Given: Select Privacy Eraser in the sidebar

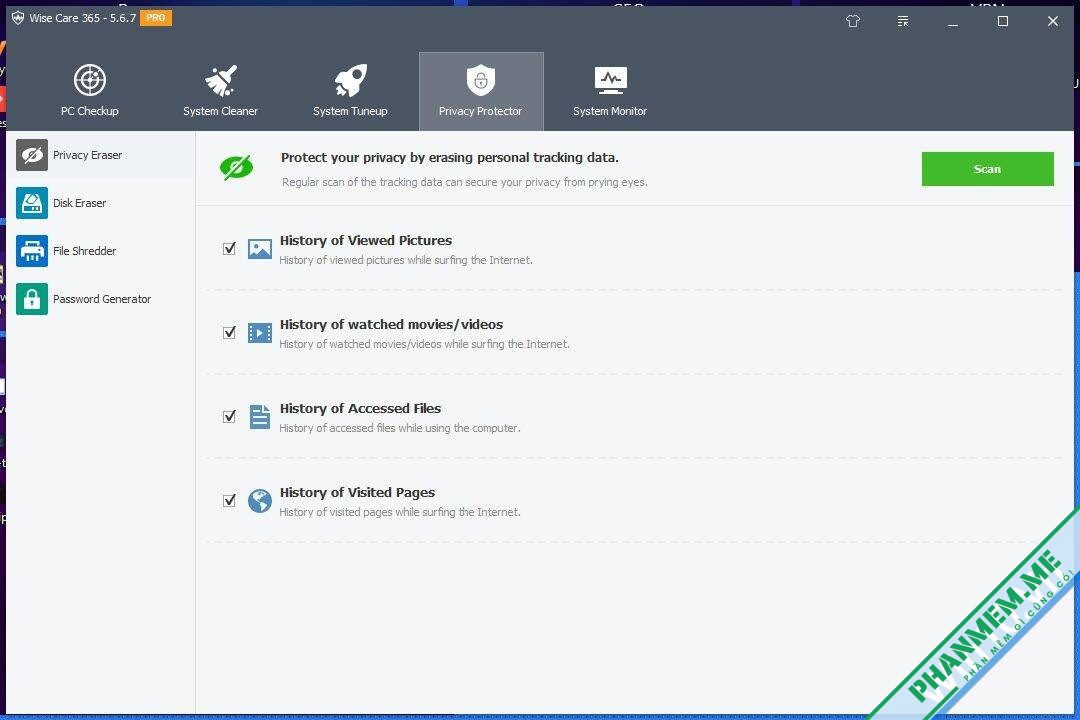Looking at the screenshot, I should point(101,155).
